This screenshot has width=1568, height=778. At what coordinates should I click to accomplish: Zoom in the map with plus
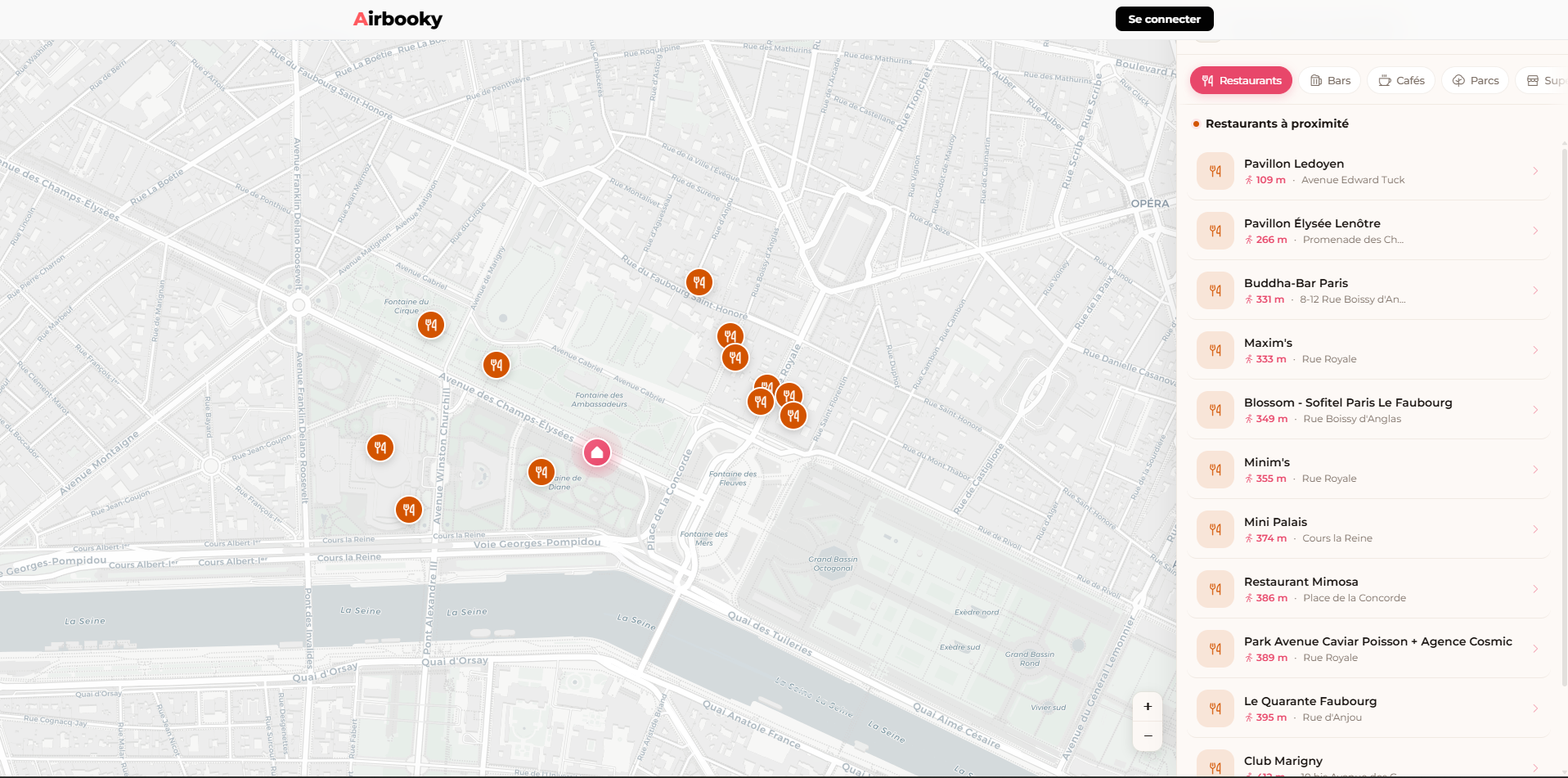(x=1148, y=707)
